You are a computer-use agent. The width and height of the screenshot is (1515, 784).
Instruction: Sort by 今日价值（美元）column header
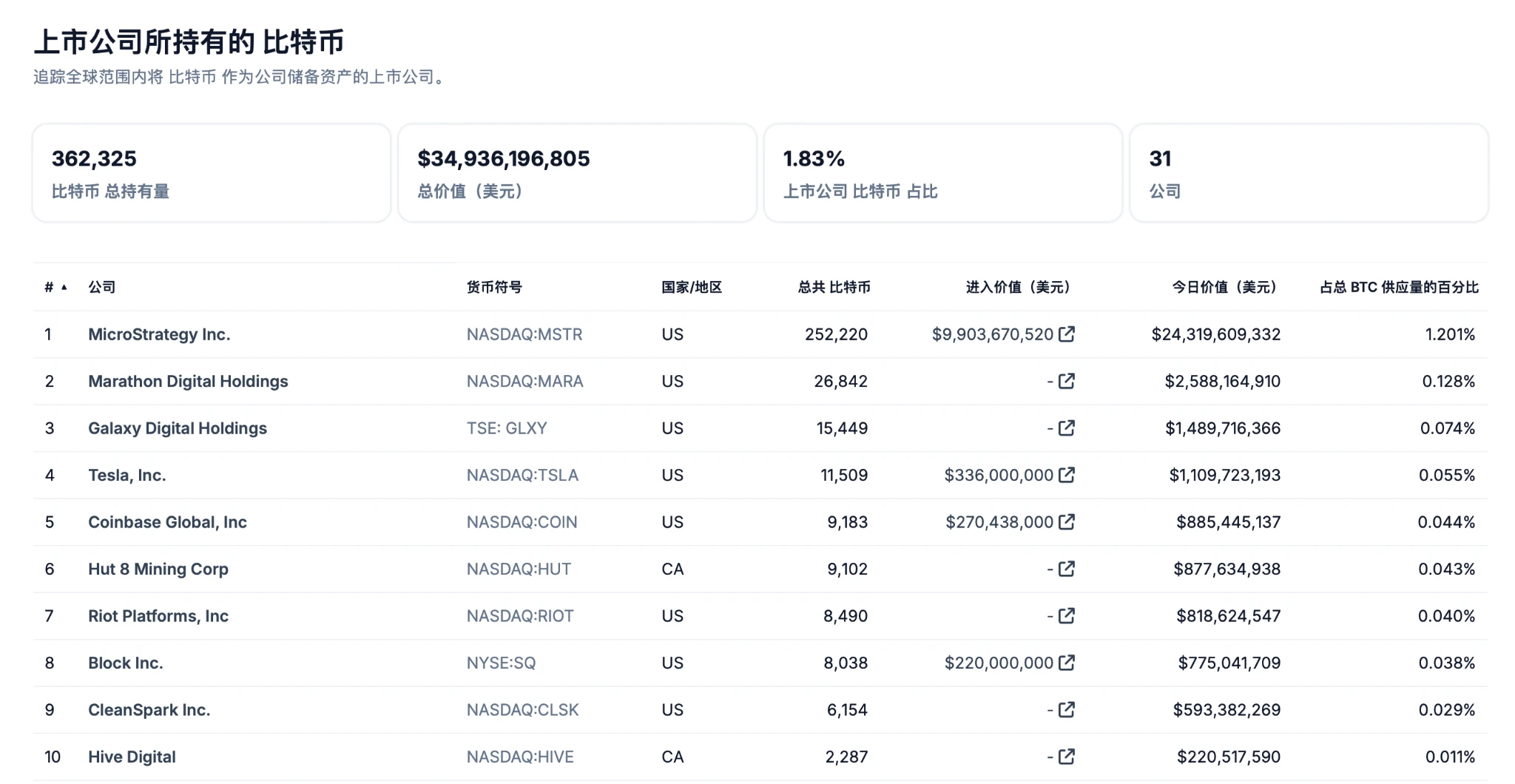(x=1224, y=287)
